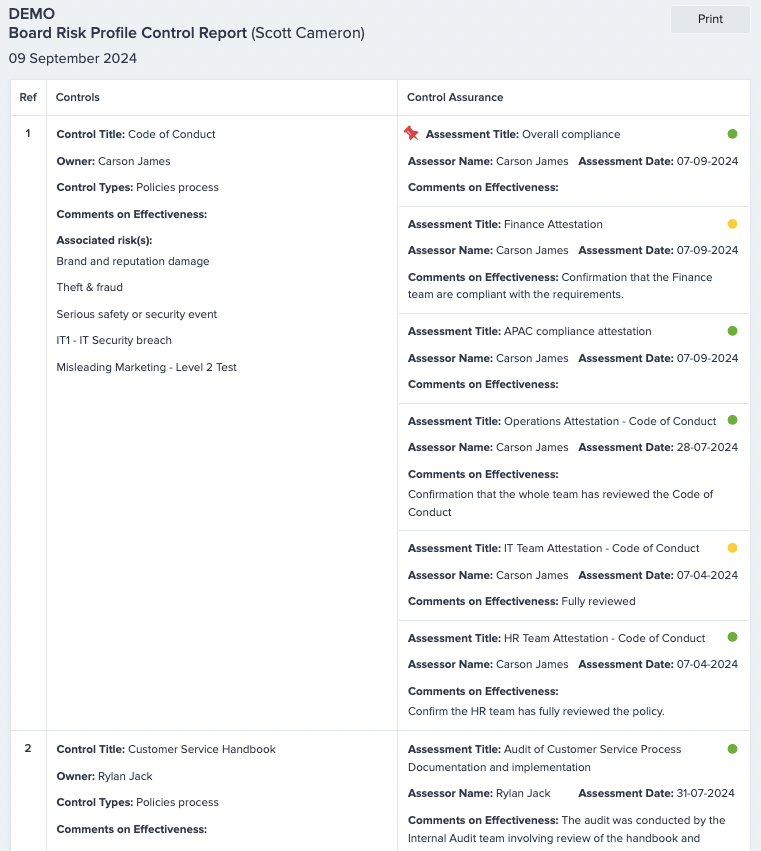Click assessment title Finance Attestation
This screenshot has width=761, height=851.
click(x=553, y=224)
